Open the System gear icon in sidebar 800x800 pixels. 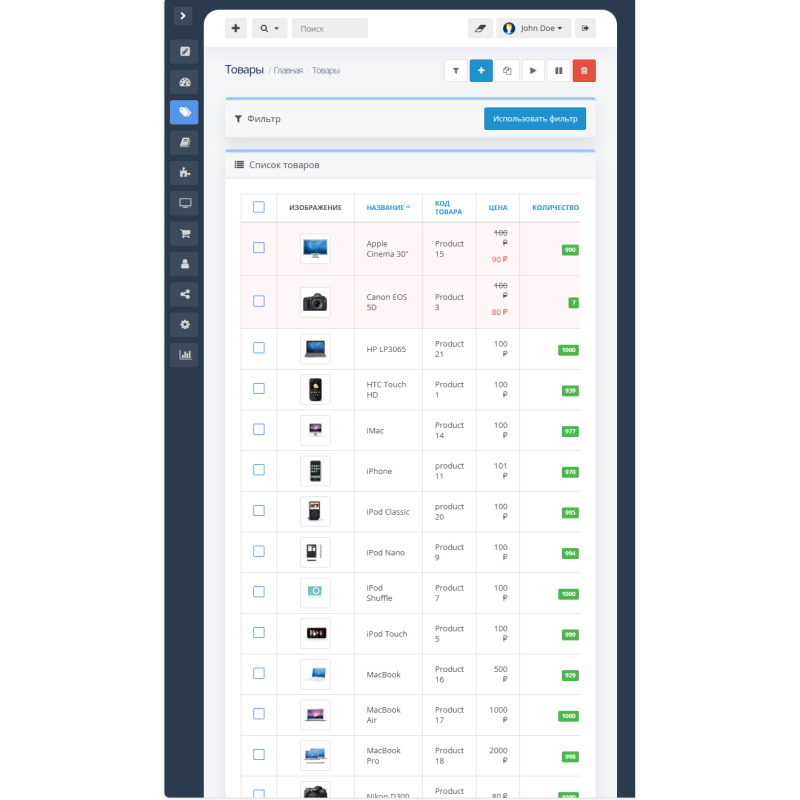[184, 324]
